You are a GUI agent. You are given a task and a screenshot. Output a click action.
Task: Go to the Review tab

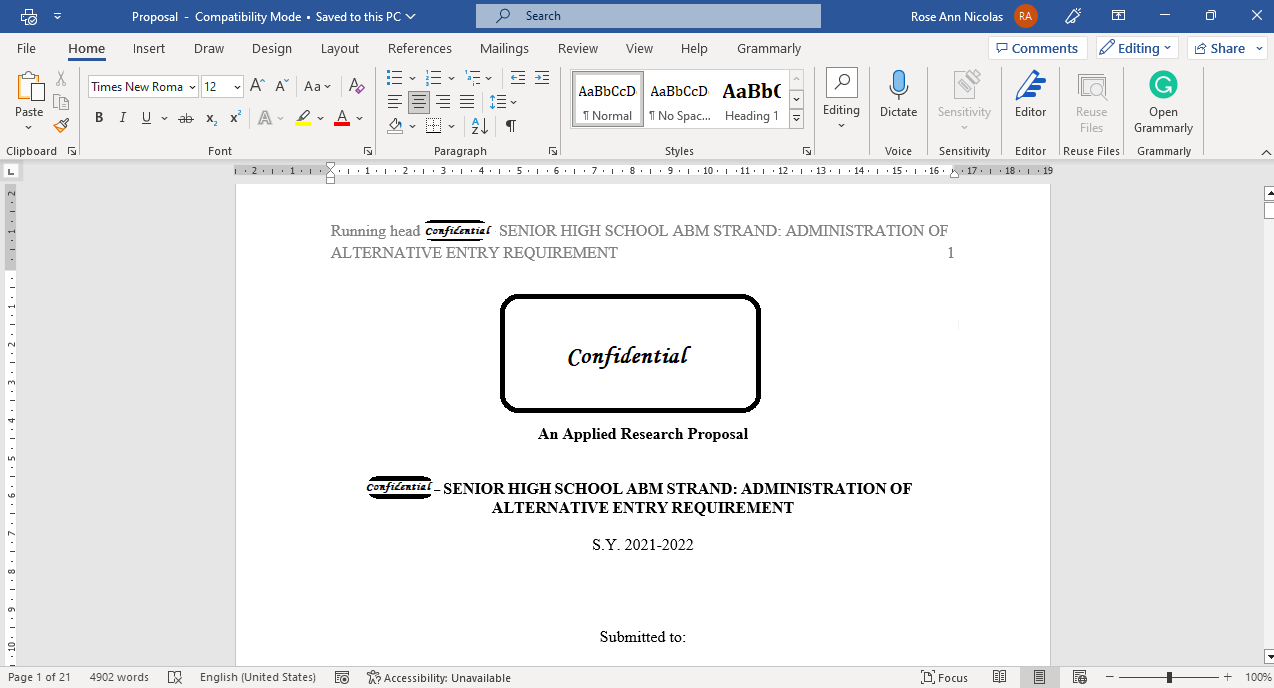(x=578, y=48)
